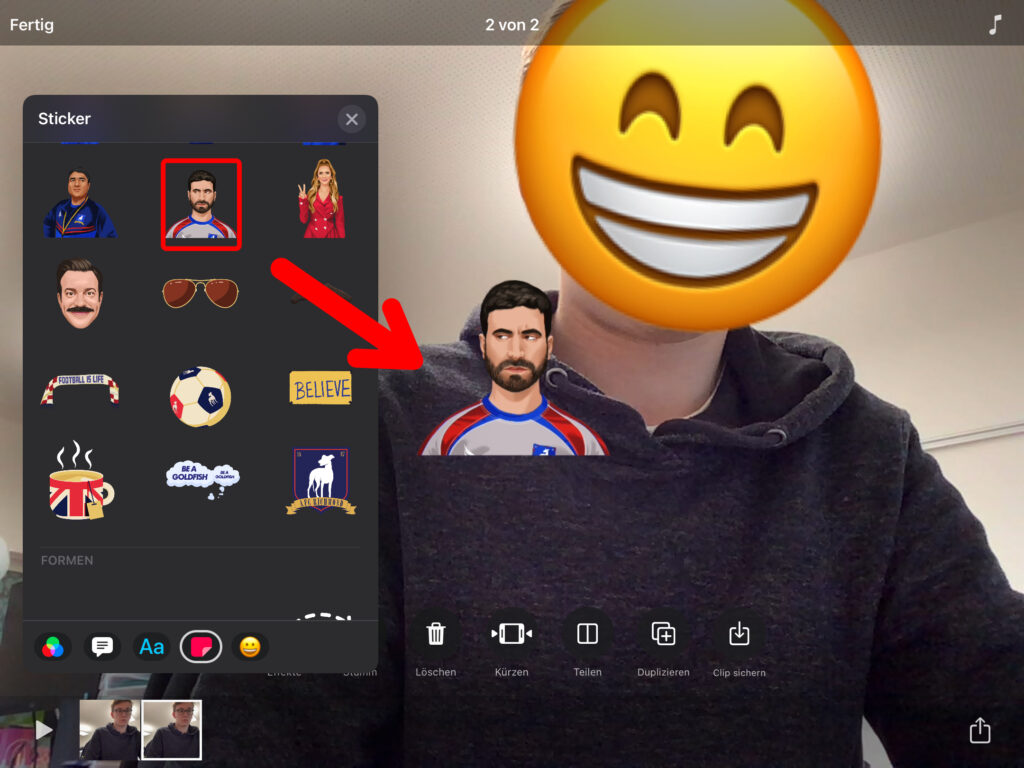1024x768 pixels.
Task: Switch to the filters color tab
Action: point(53,647)
